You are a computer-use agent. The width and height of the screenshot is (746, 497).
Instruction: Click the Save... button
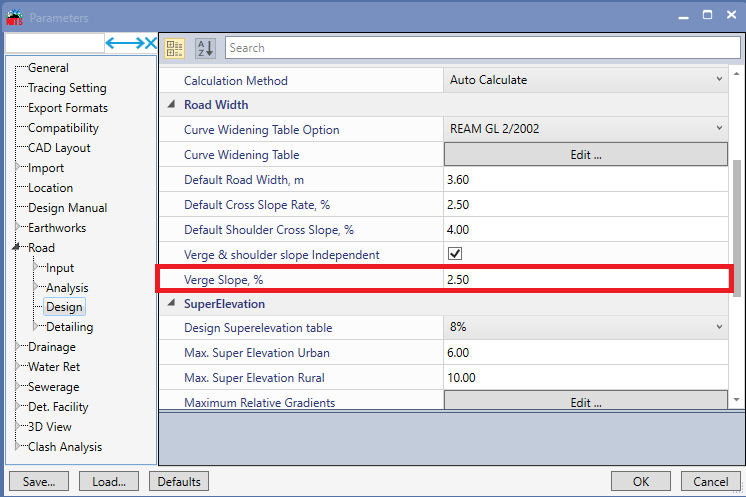pyautogui.click(x=39, y=481)
